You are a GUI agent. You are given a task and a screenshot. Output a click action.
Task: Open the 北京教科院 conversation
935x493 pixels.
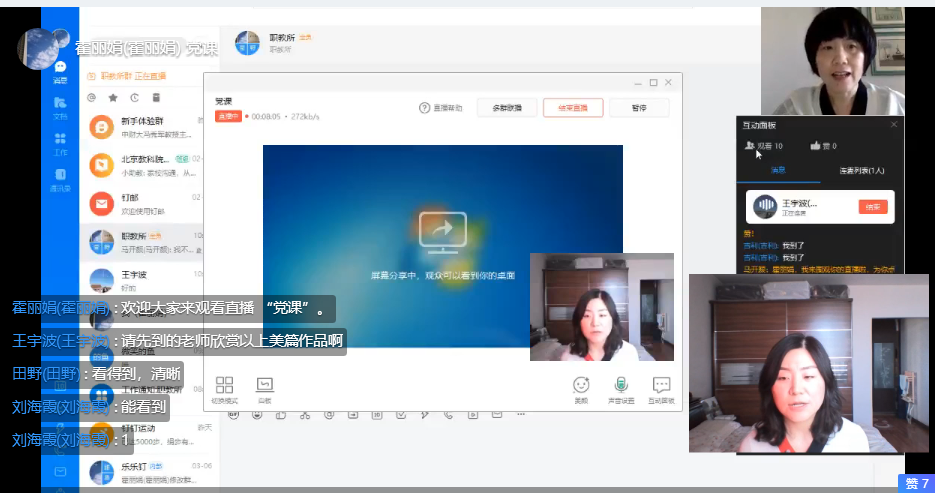[x=142, y=166]
